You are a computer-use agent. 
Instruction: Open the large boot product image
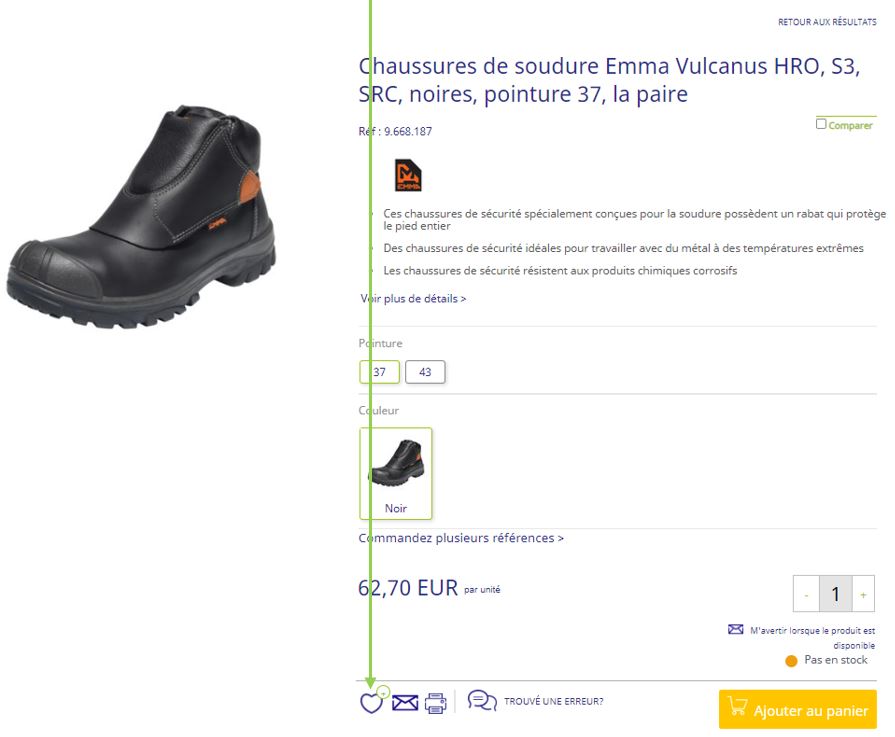[141, 217]
